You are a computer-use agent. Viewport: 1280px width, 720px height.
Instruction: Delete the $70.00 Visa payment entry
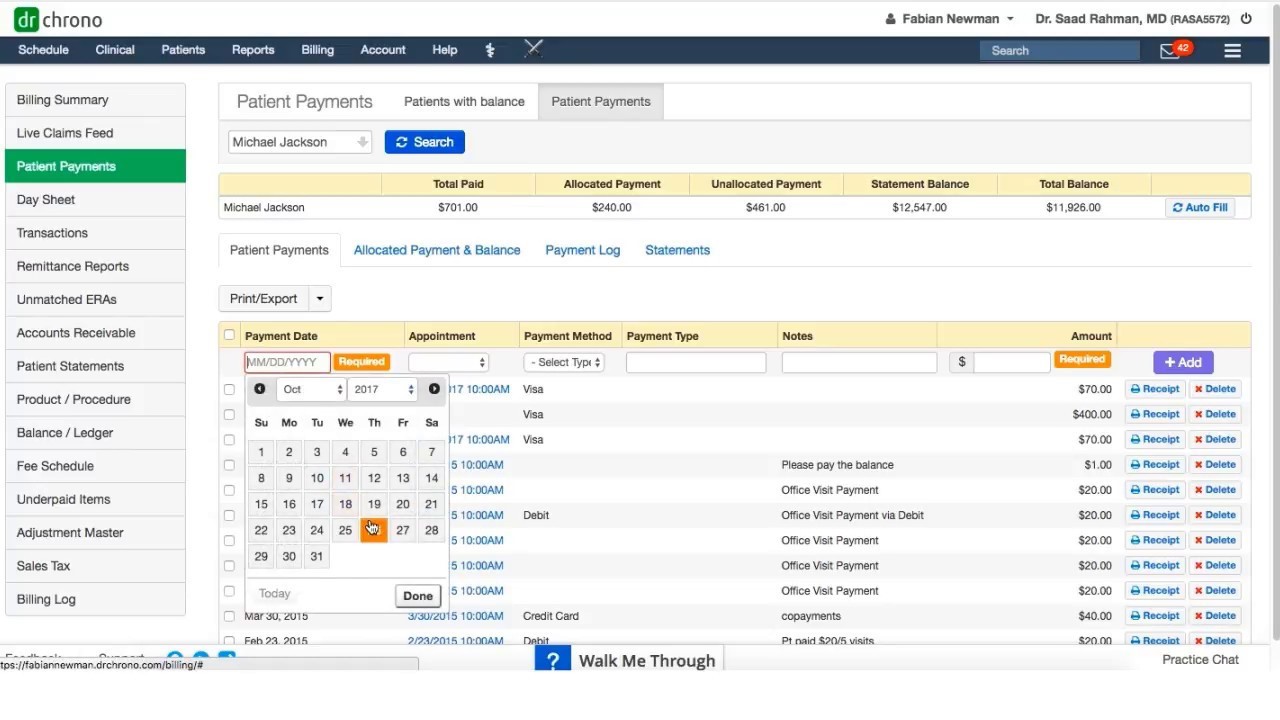click(1215, 389)
